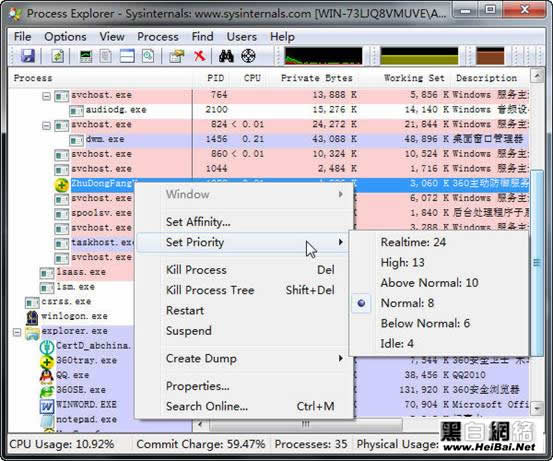Click the lsass.exe process icon

click(47, 273)
